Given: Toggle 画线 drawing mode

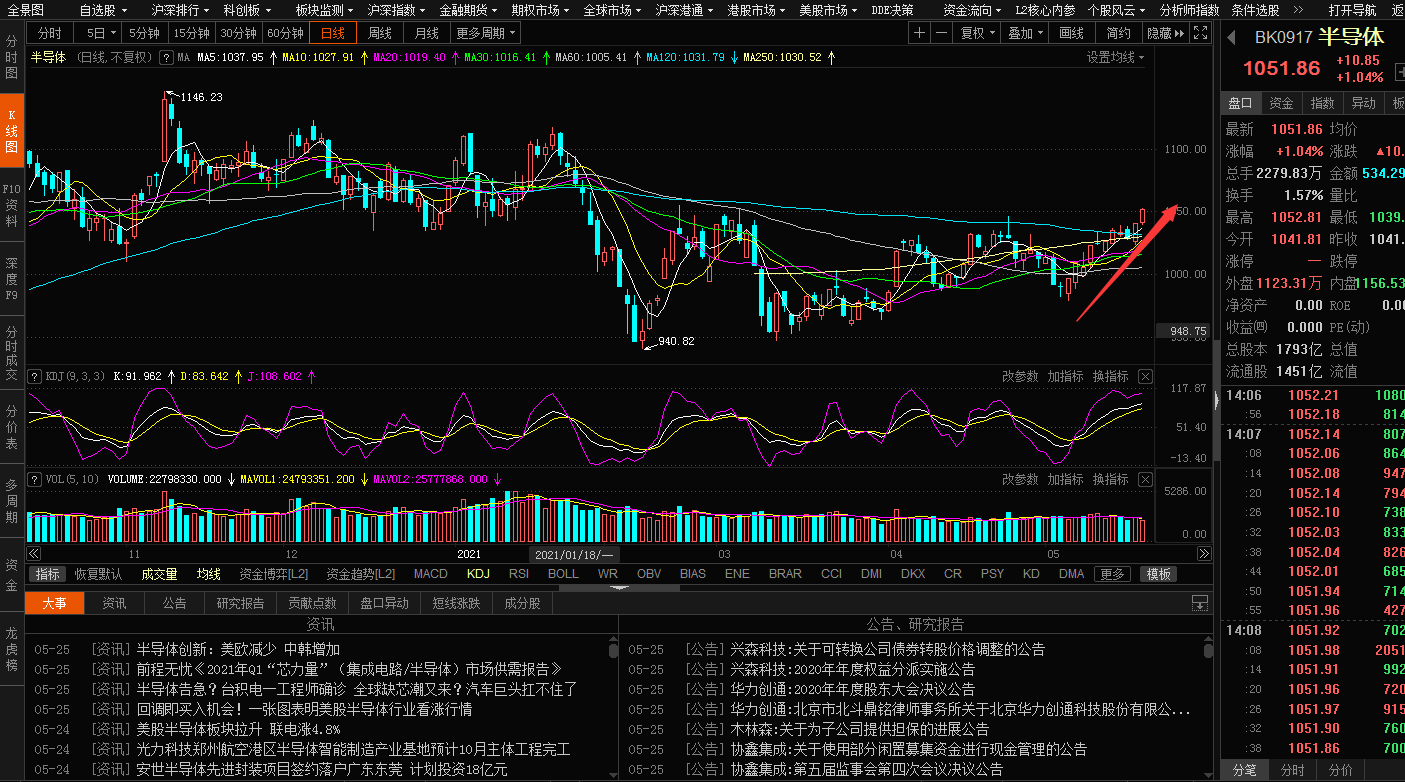Looking at the screenshot, I should pos(1071,33).
